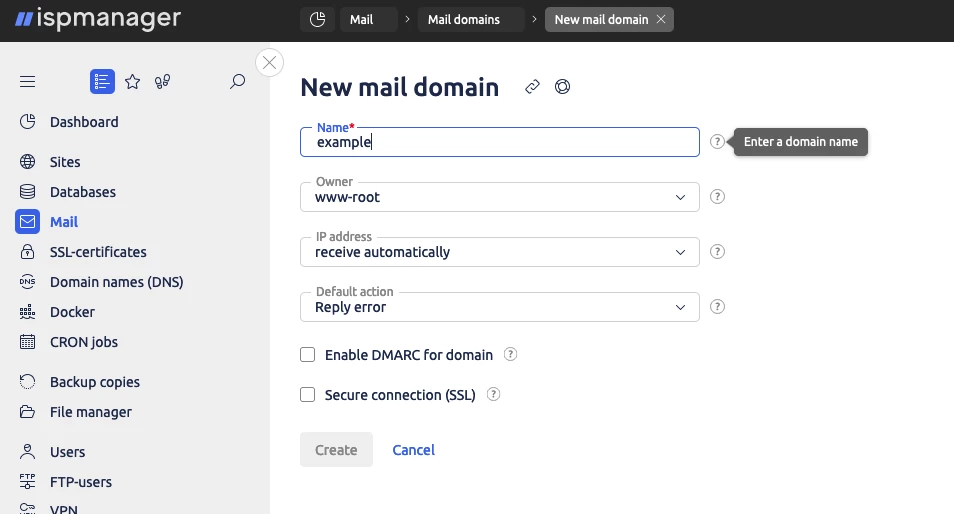Click the Sites globe icon
Screen dimensions: 954x514
[x=27, y=162]
